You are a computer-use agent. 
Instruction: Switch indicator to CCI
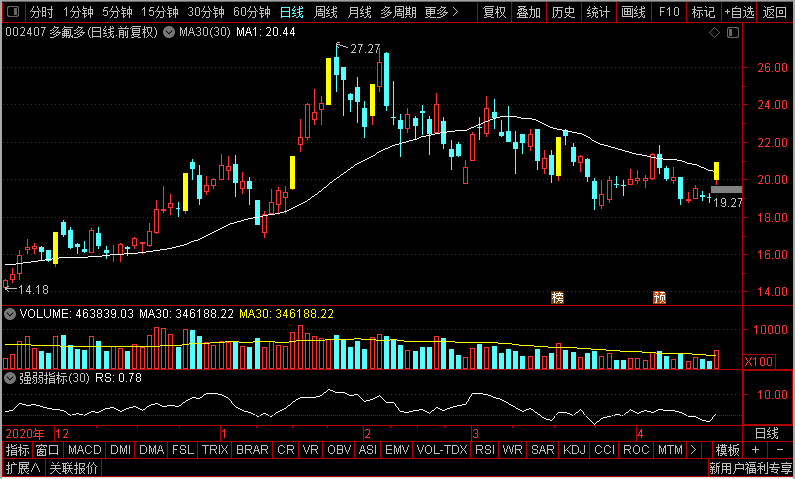[x=605, y=450]
